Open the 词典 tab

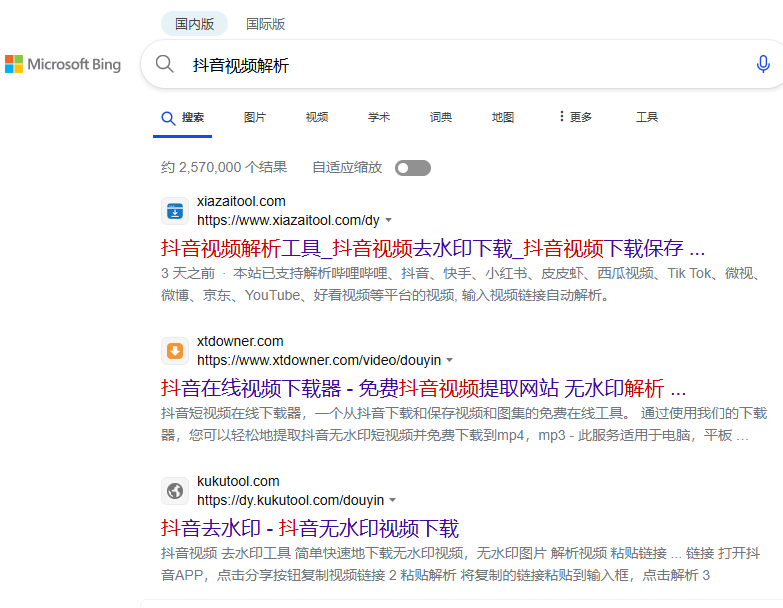click(440, 117)
